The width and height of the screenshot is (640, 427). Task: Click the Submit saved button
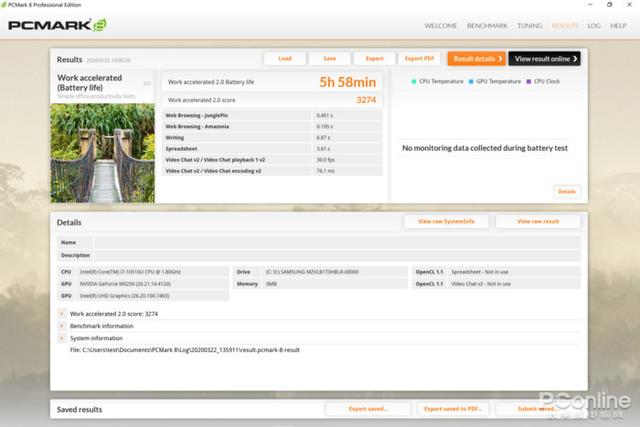[x=538, y=409]
